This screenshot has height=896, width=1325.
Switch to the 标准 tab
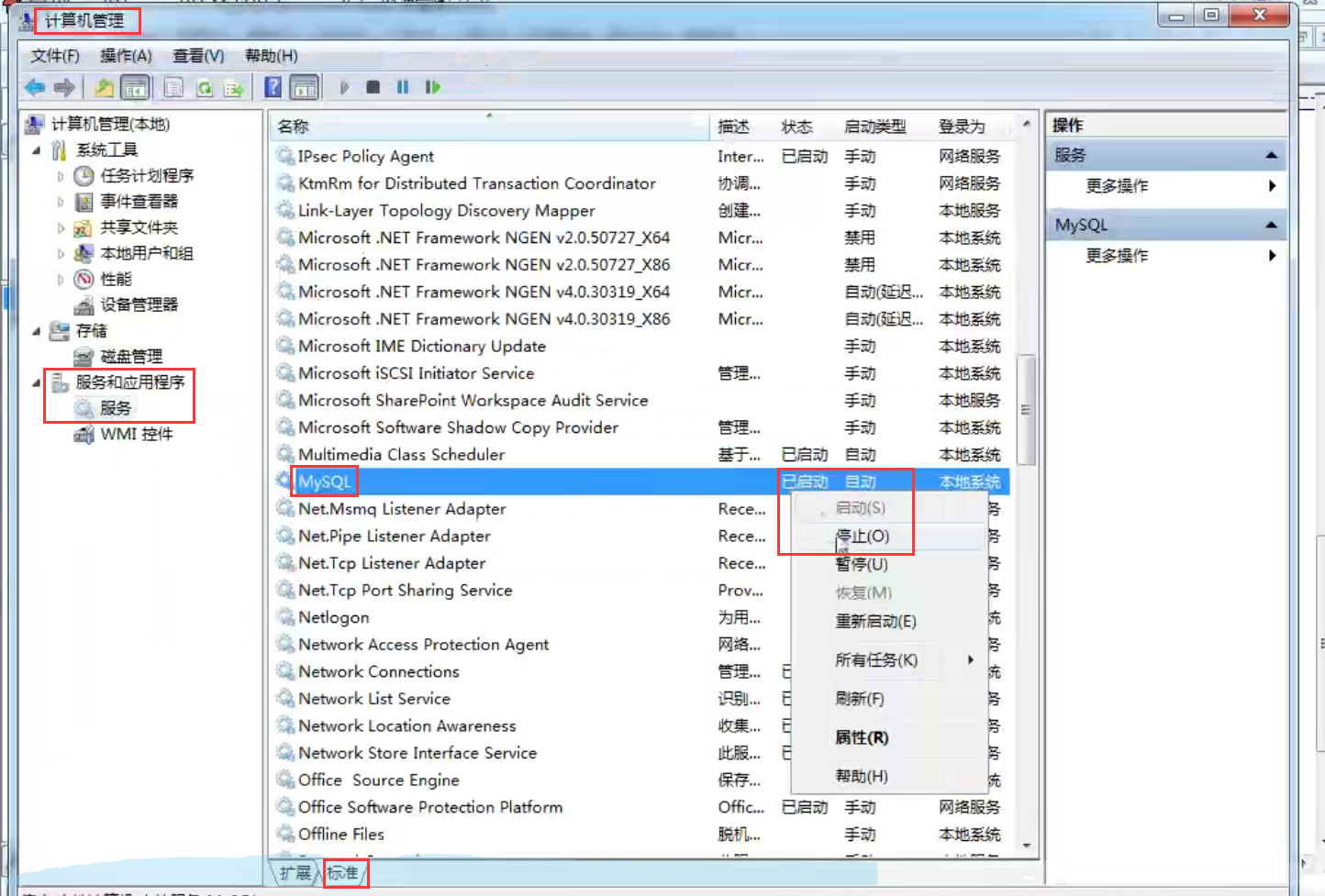coord(343,873)
